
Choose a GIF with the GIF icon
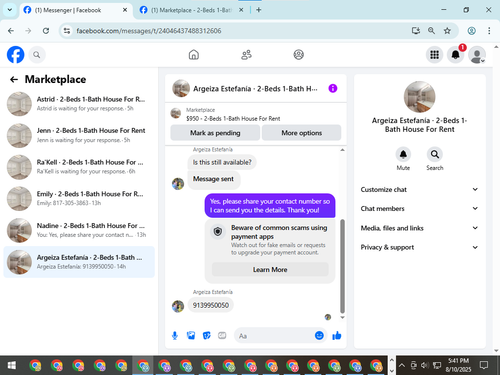[x=222, y=336]
